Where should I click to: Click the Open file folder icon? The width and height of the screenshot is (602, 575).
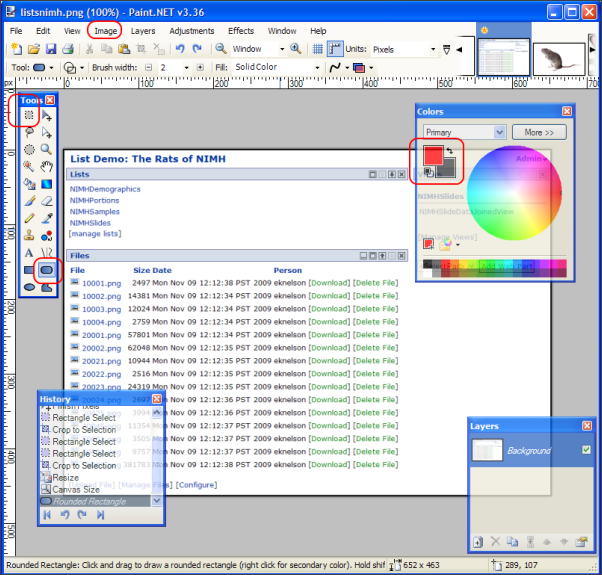pos(34,49)
